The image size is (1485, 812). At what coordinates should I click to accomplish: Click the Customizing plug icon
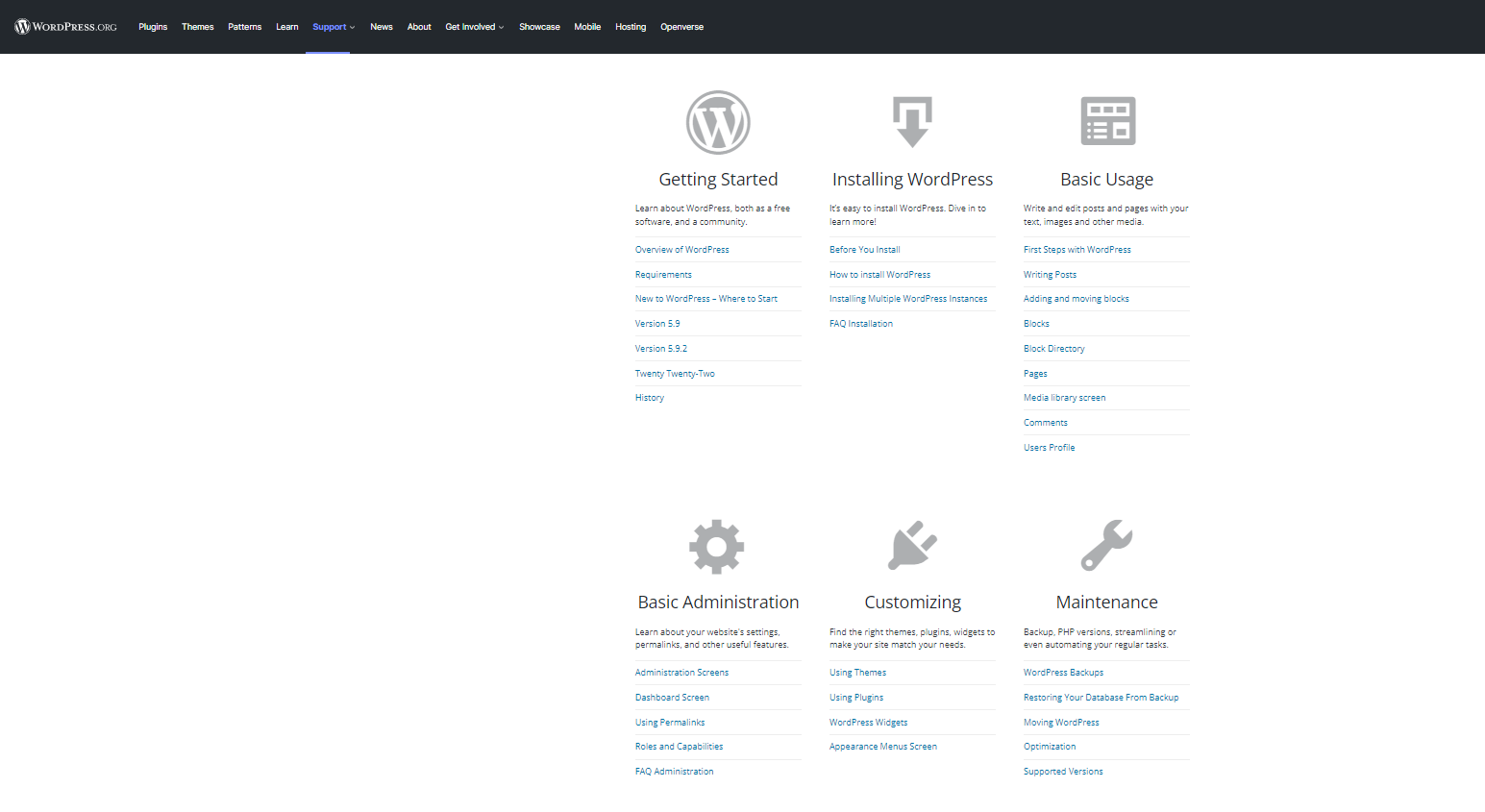pyautogui.click(x=912, y=546)
